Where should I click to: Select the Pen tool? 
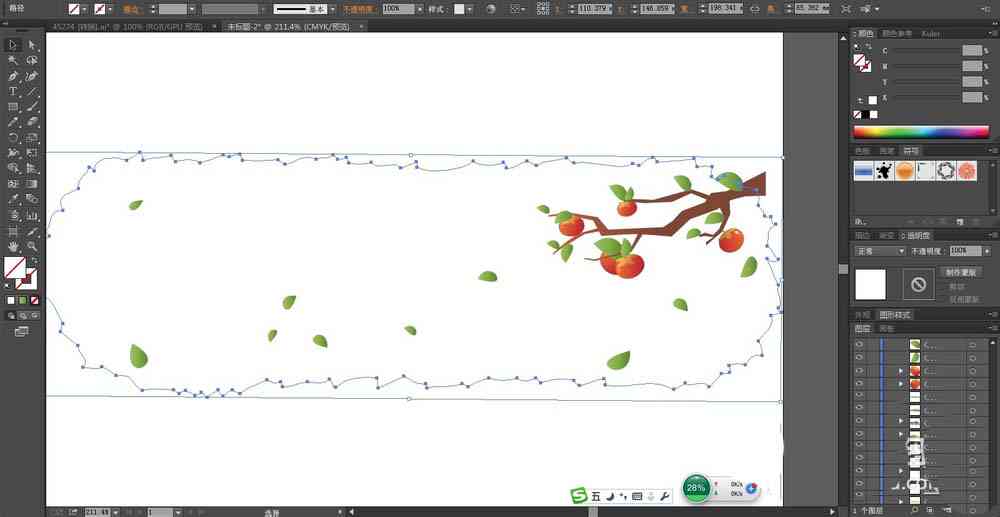pos(12,76)
